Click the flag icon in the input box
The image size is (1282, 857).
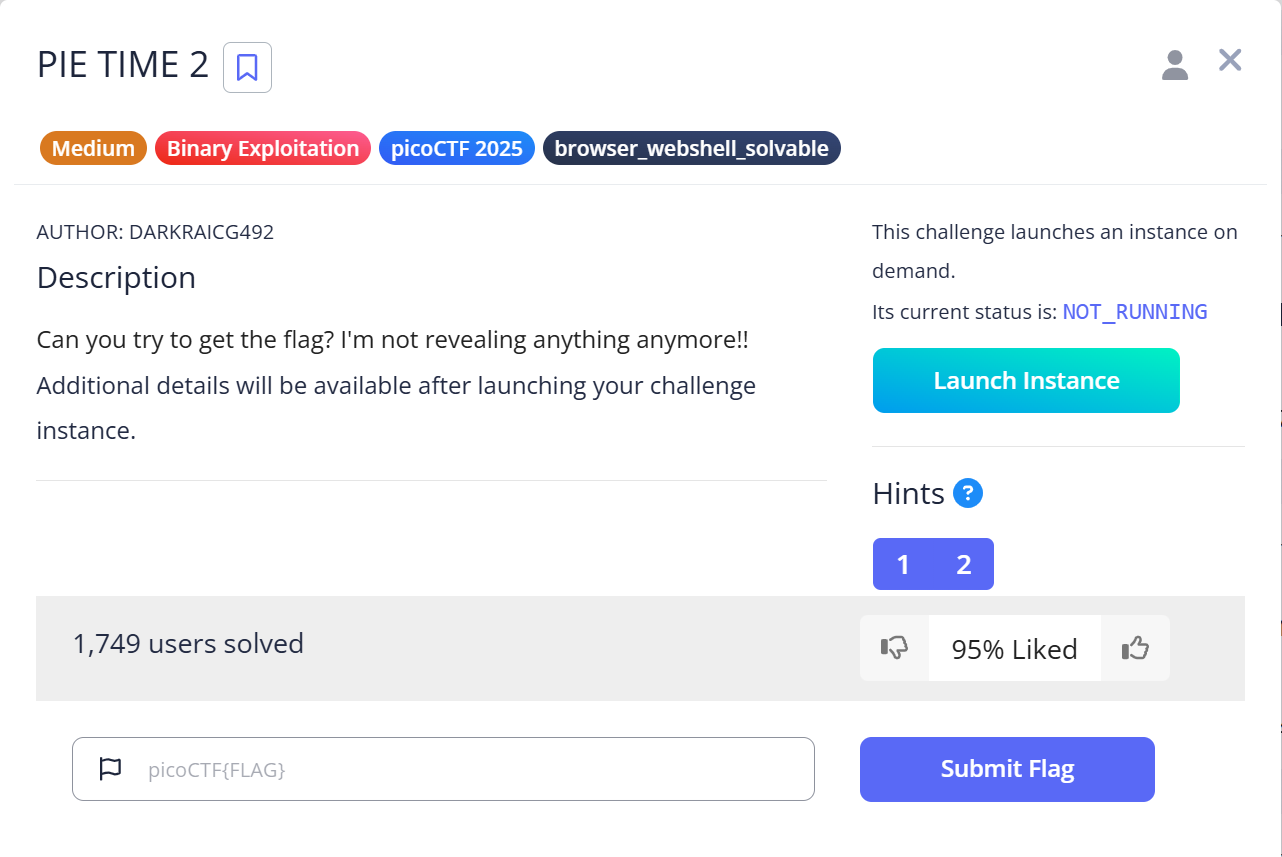[110, 769]
